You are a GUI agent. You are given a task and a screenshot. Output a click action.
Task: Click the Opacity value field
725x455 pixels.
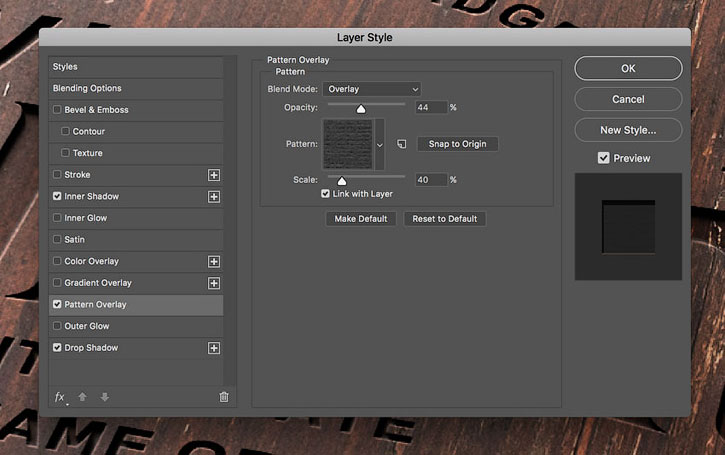click(x=431, y=107)
